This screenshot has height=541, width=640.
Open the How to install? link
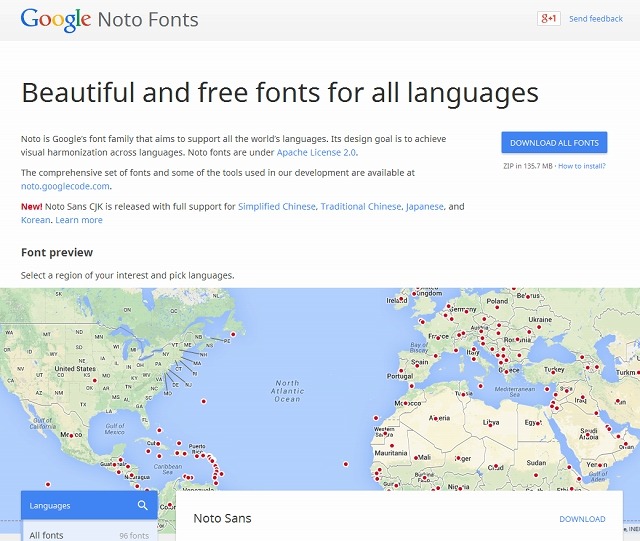(x=582, y=165)
